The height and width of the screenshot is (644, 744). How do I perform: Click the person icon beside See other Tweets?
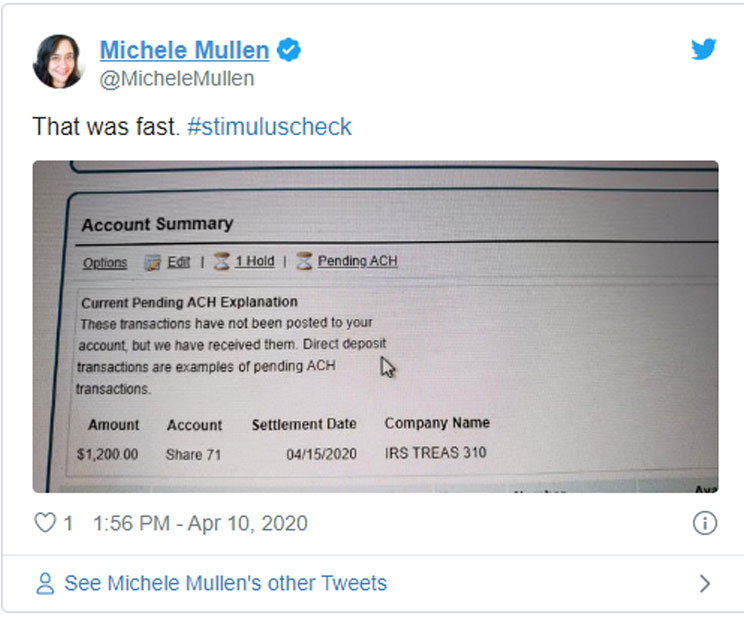45,583
